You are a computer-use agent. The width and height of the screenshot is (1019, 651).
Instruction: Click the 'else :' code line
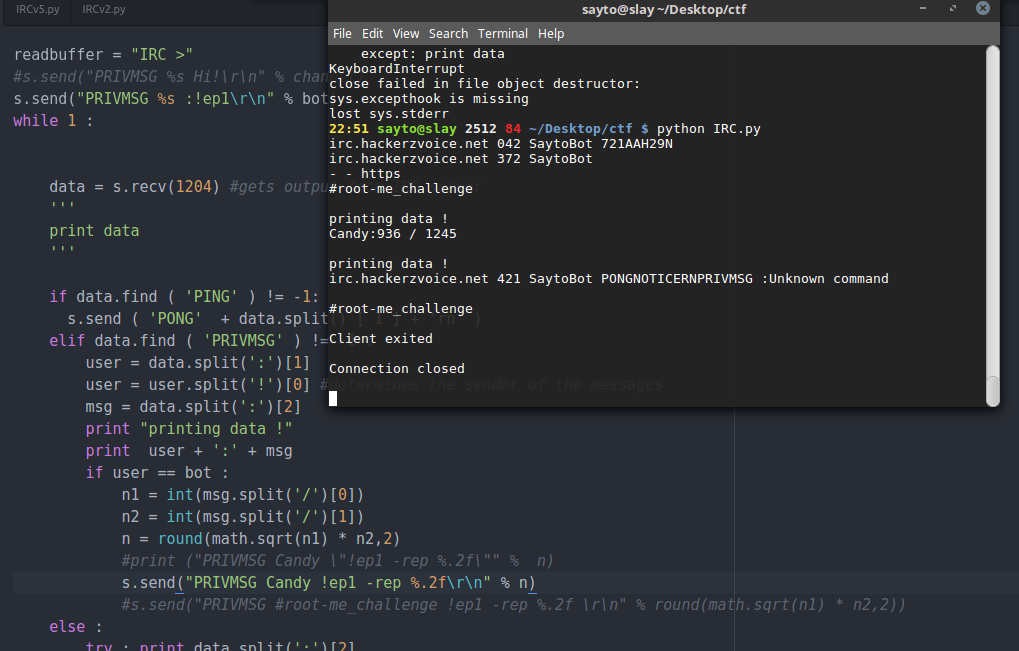(x=76, y=627)
